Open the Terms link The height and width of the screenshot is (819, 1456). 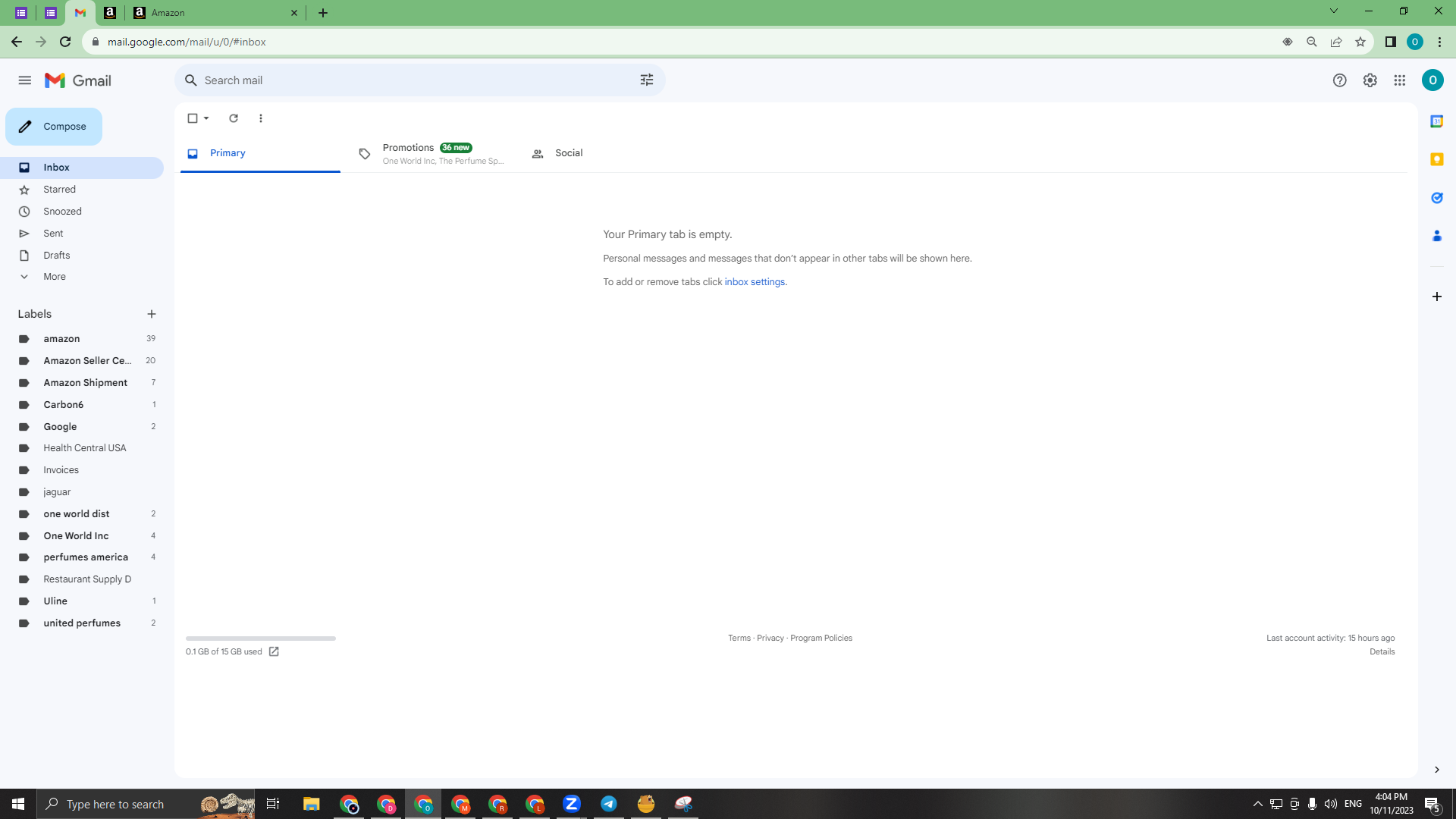click(739, 639)
